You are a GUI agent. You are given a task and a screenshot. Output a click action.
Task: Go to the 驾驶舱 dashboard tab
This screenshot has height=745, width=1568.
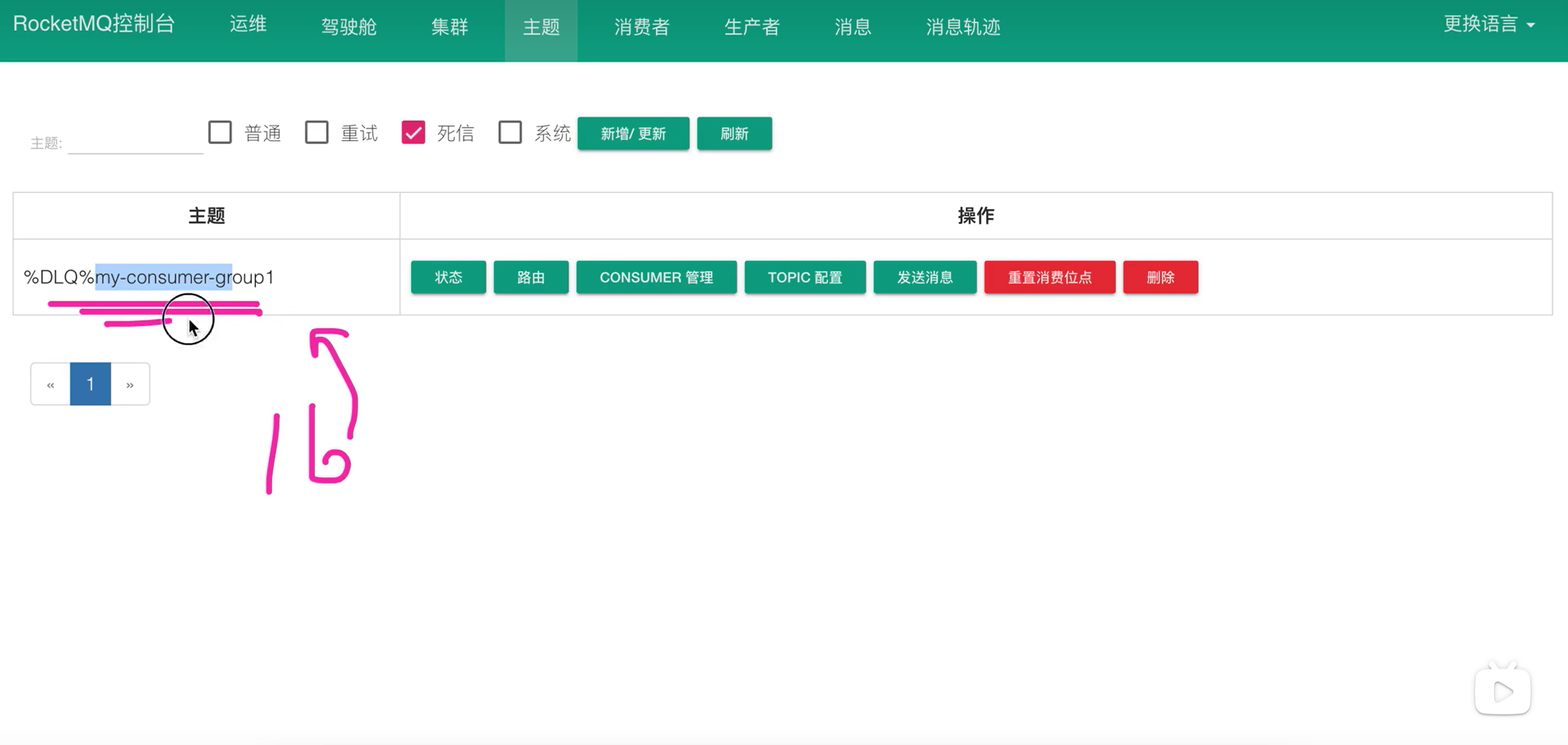349,27
